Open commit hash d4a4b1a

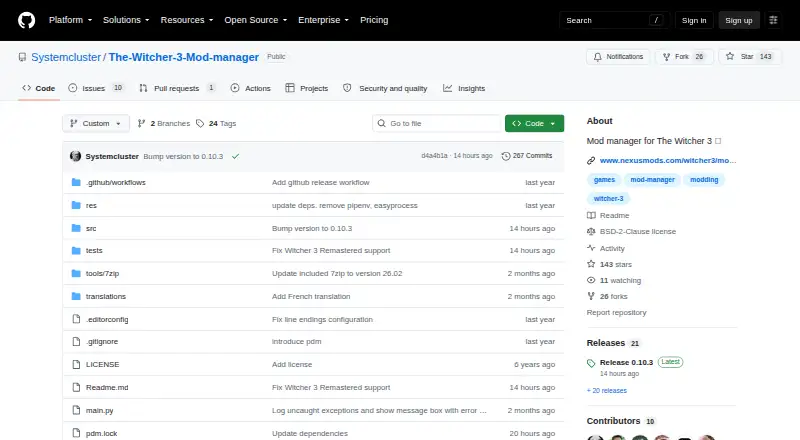pos(434,156)
